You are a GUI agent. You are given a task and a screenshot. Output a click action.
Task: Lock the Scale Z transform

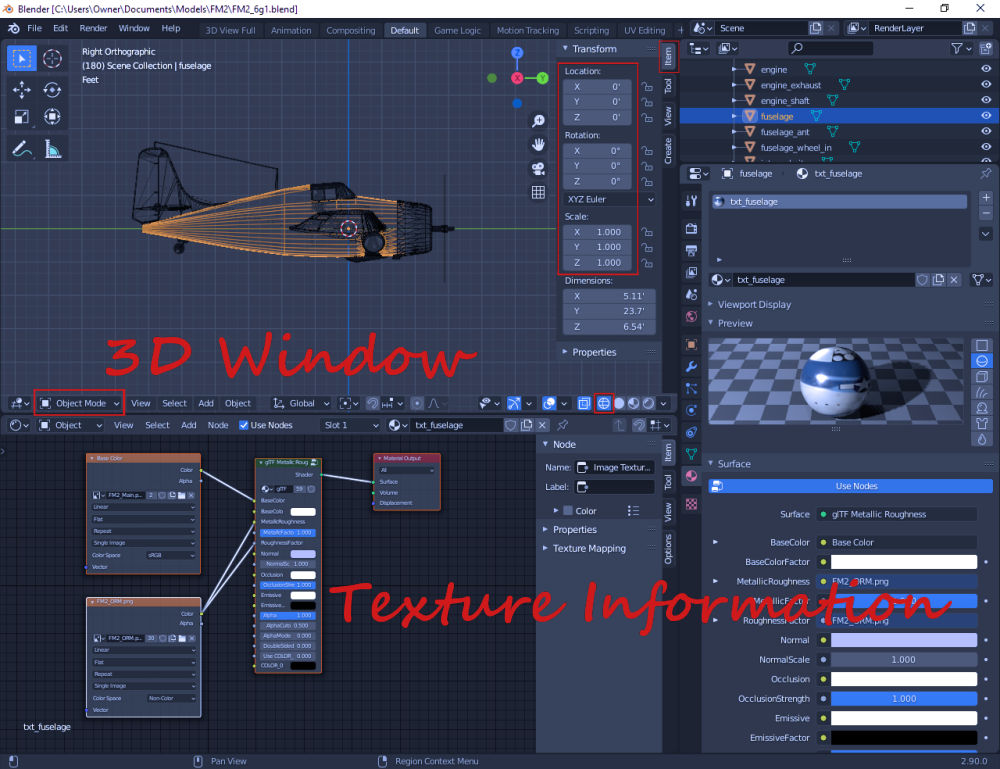point(647,263)
